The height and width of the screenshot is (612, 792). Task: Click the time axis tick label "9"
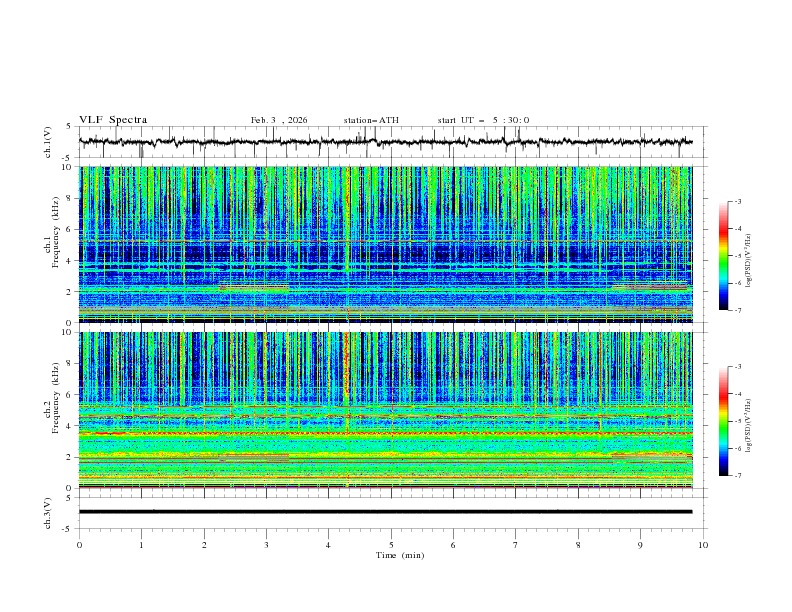coord(640,545)
